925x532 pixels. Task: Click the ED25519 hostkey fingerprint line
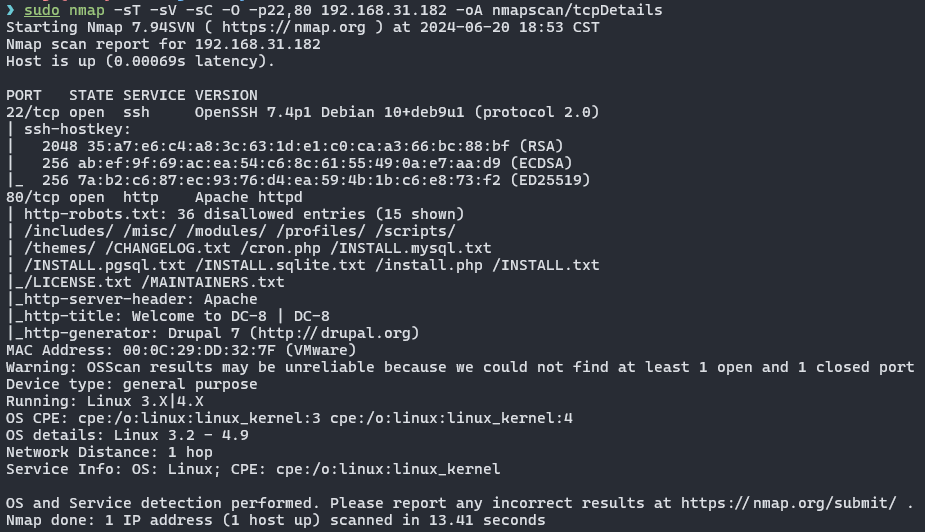point(316,180)
